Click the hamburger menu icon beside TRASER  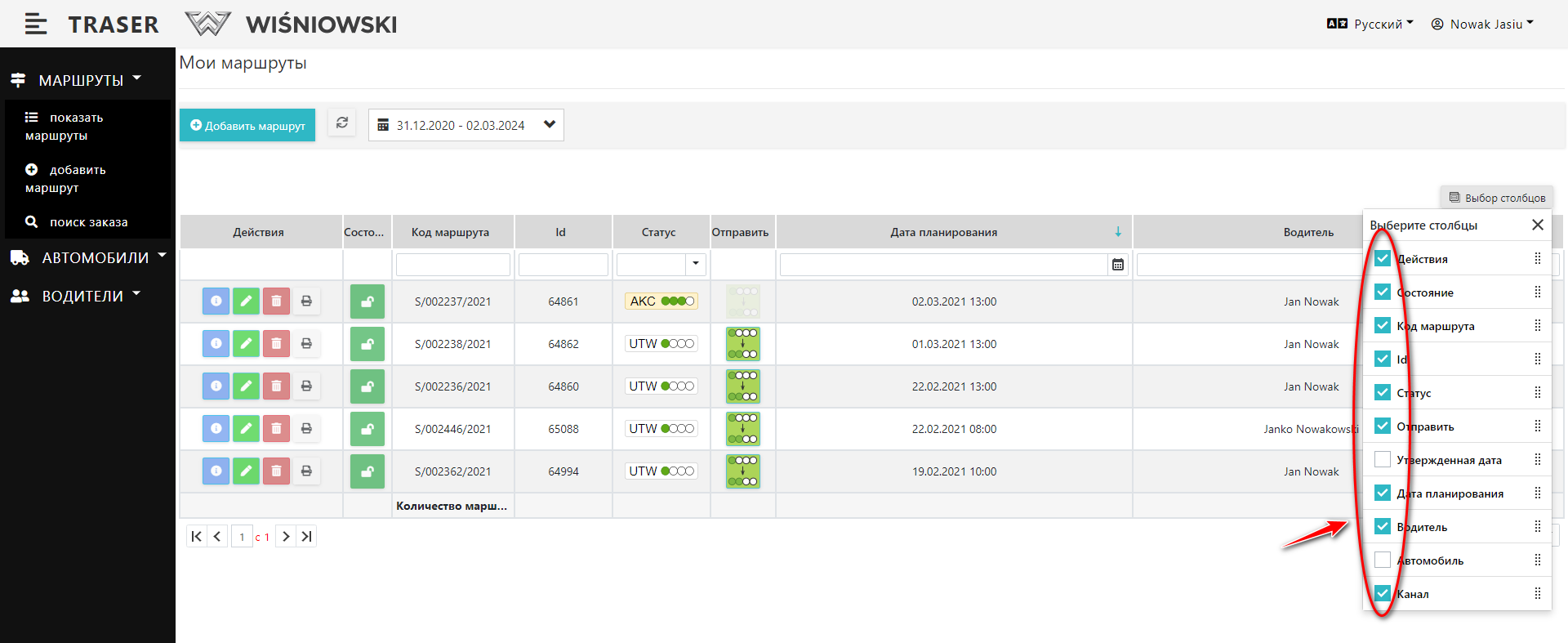pos(35,25)
